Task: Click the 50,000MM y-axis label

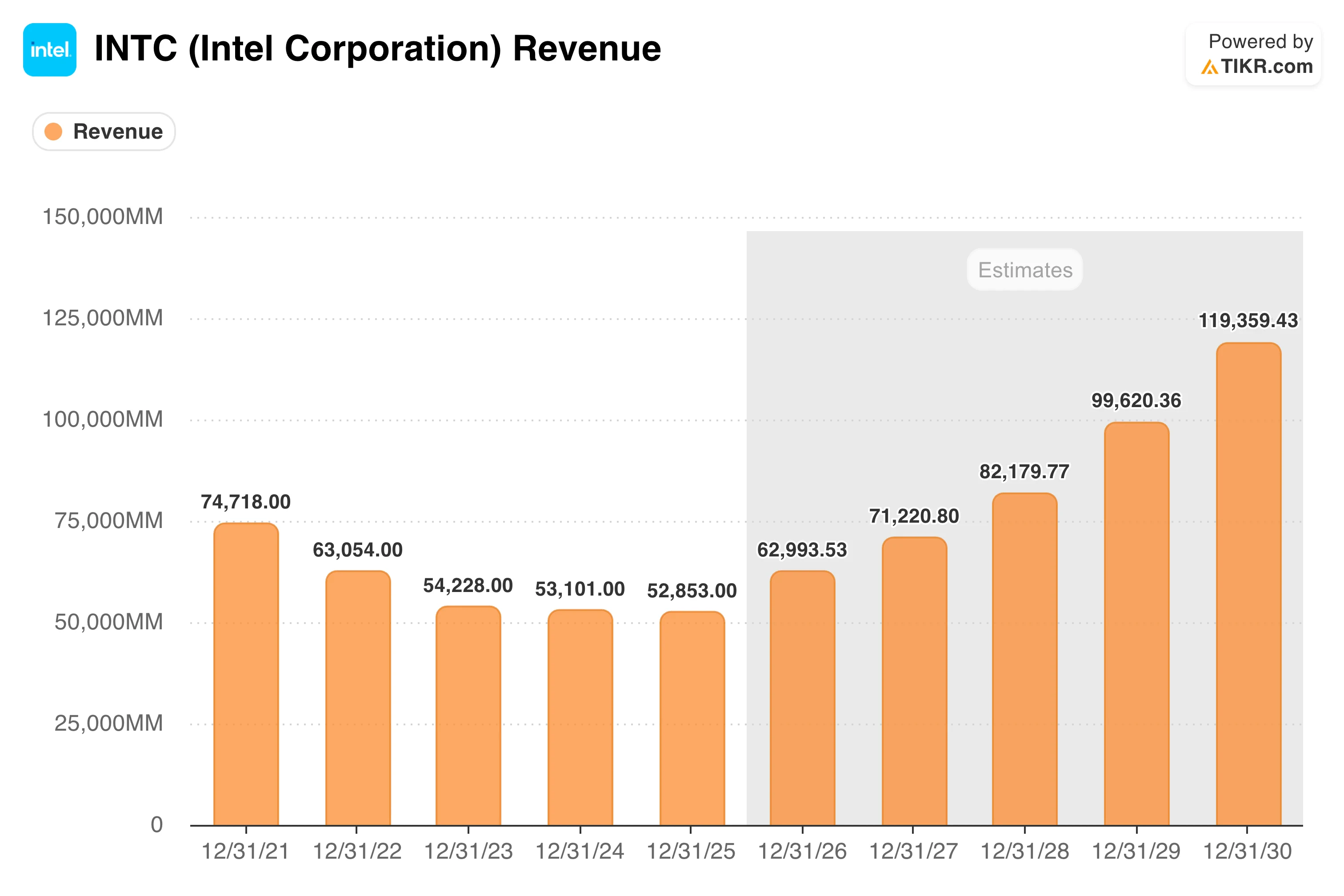Action: tap(108, 622)
